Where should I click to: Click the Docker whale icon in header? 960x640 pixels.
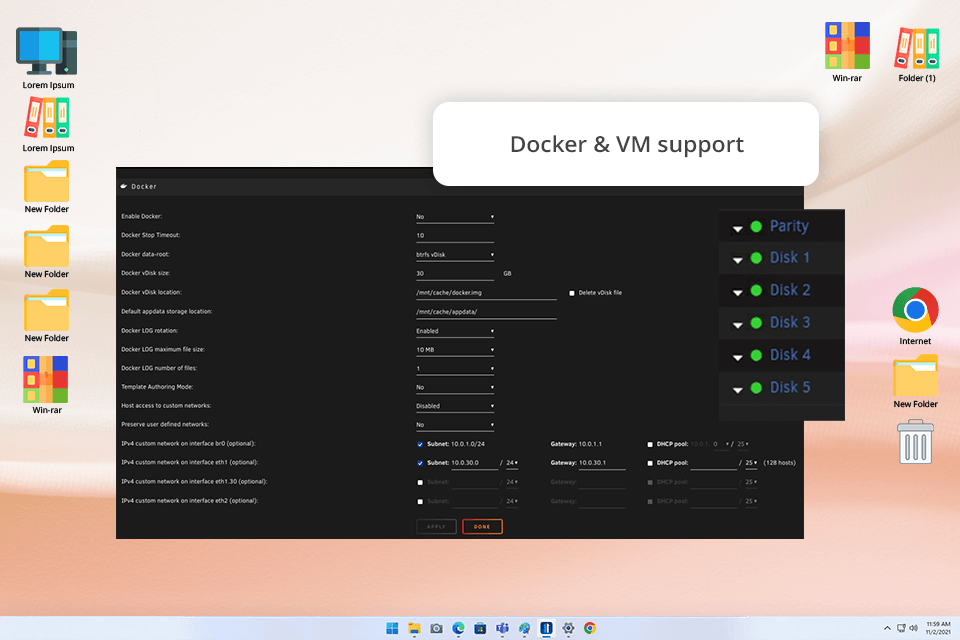pos(124,186)
